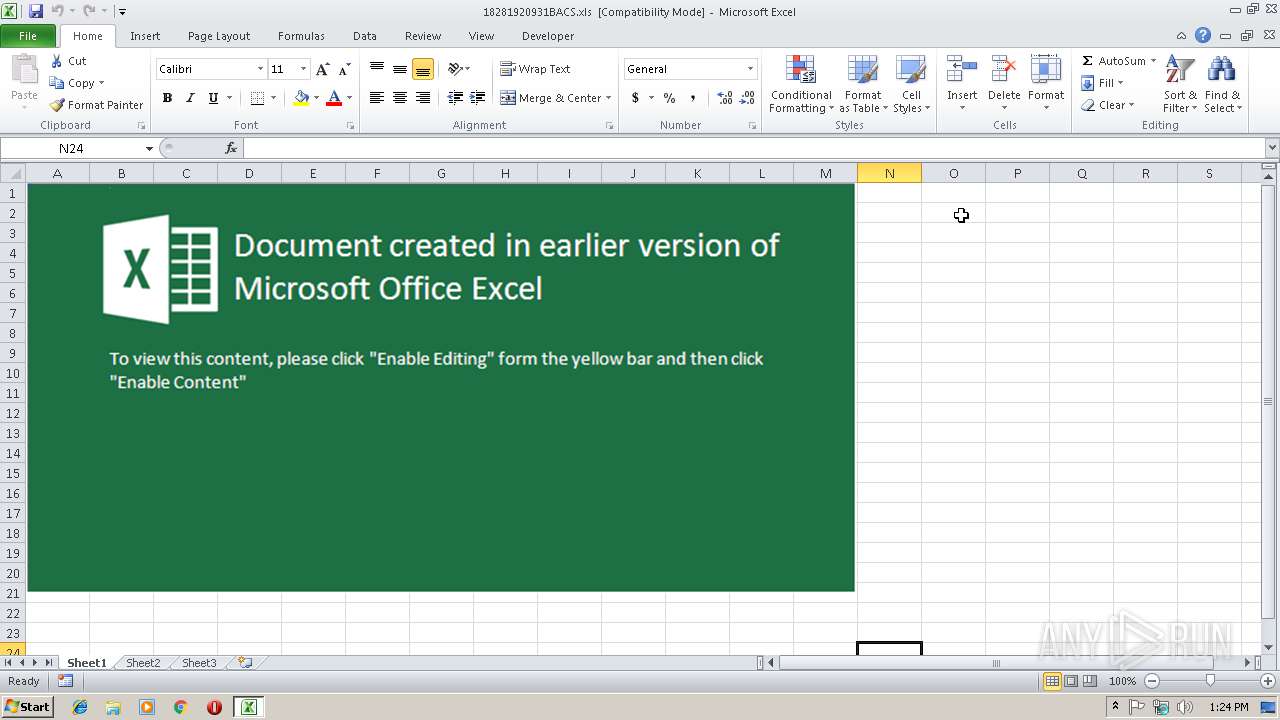
Task: Open the font name Calibri dropdown
Action: (x=260, y=69)
